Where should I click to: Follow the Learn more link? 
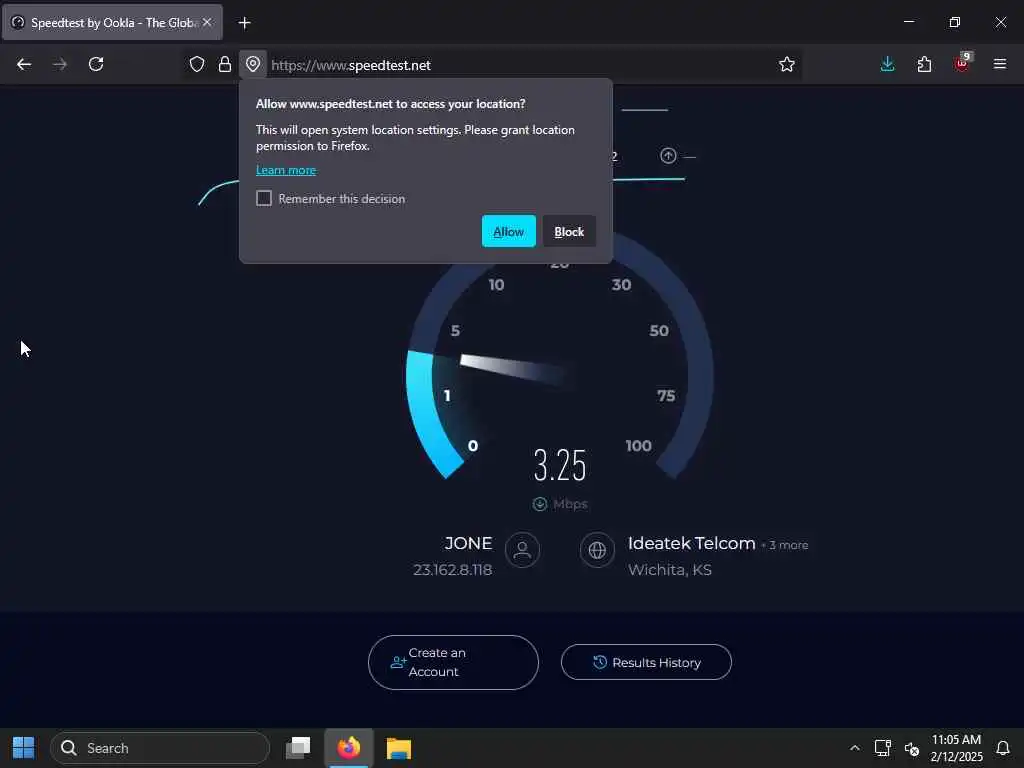[286, 170]
